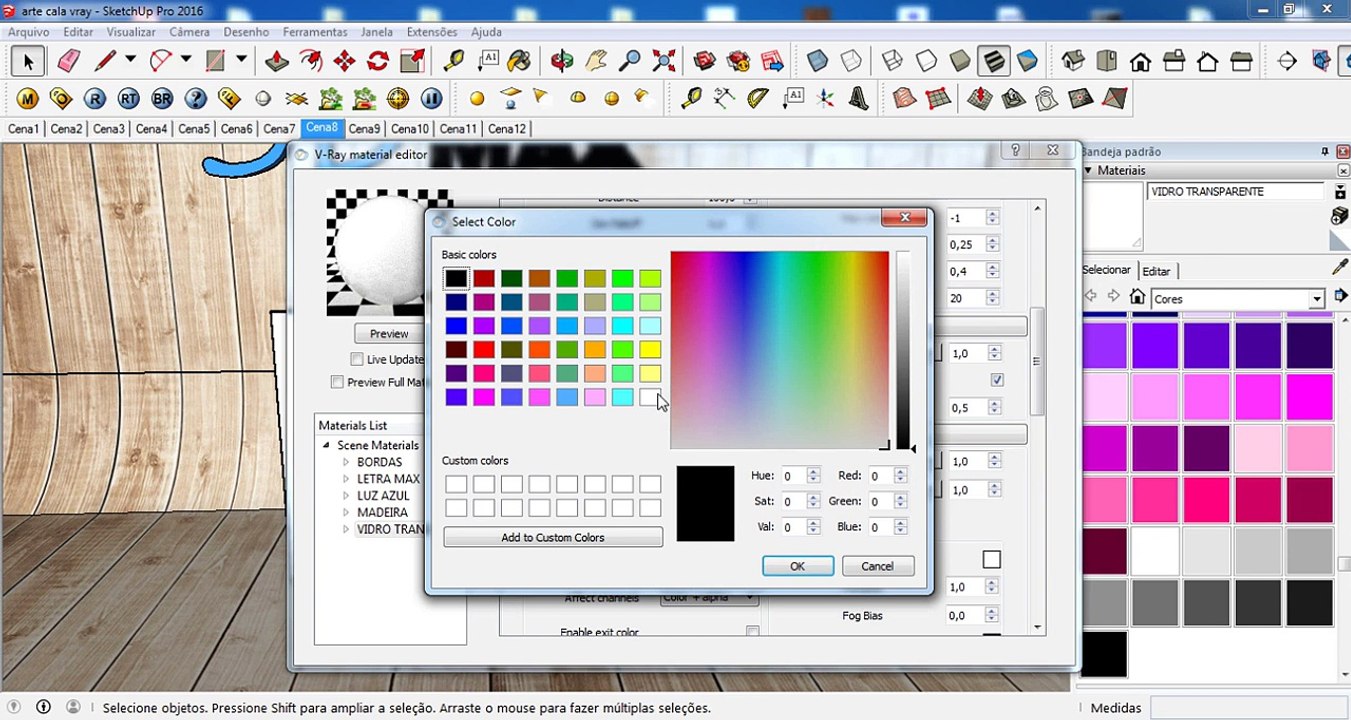This screenshot has width=1351, height=720.
Task: Choose the Follow Me tool
Action: pyautogui.click(x=311, y=62)
